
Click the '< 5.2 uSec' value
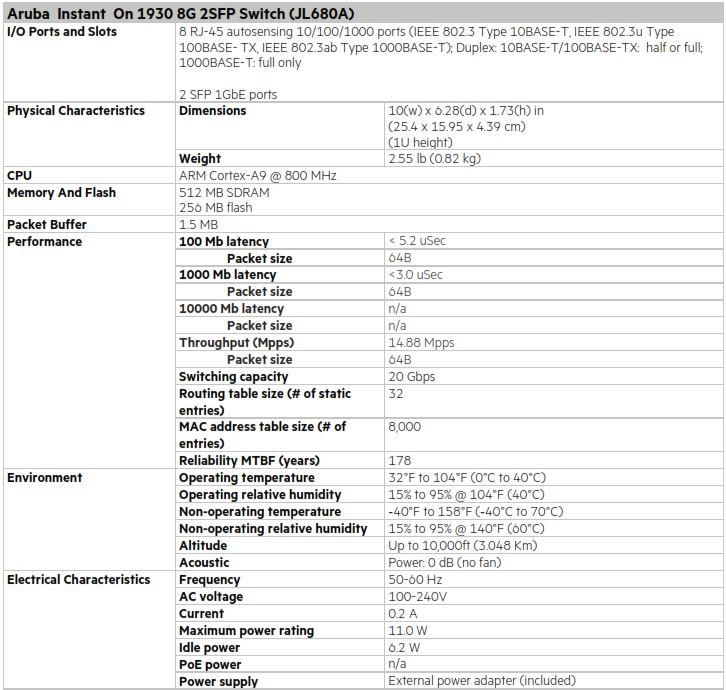click(x=417, y=241)
